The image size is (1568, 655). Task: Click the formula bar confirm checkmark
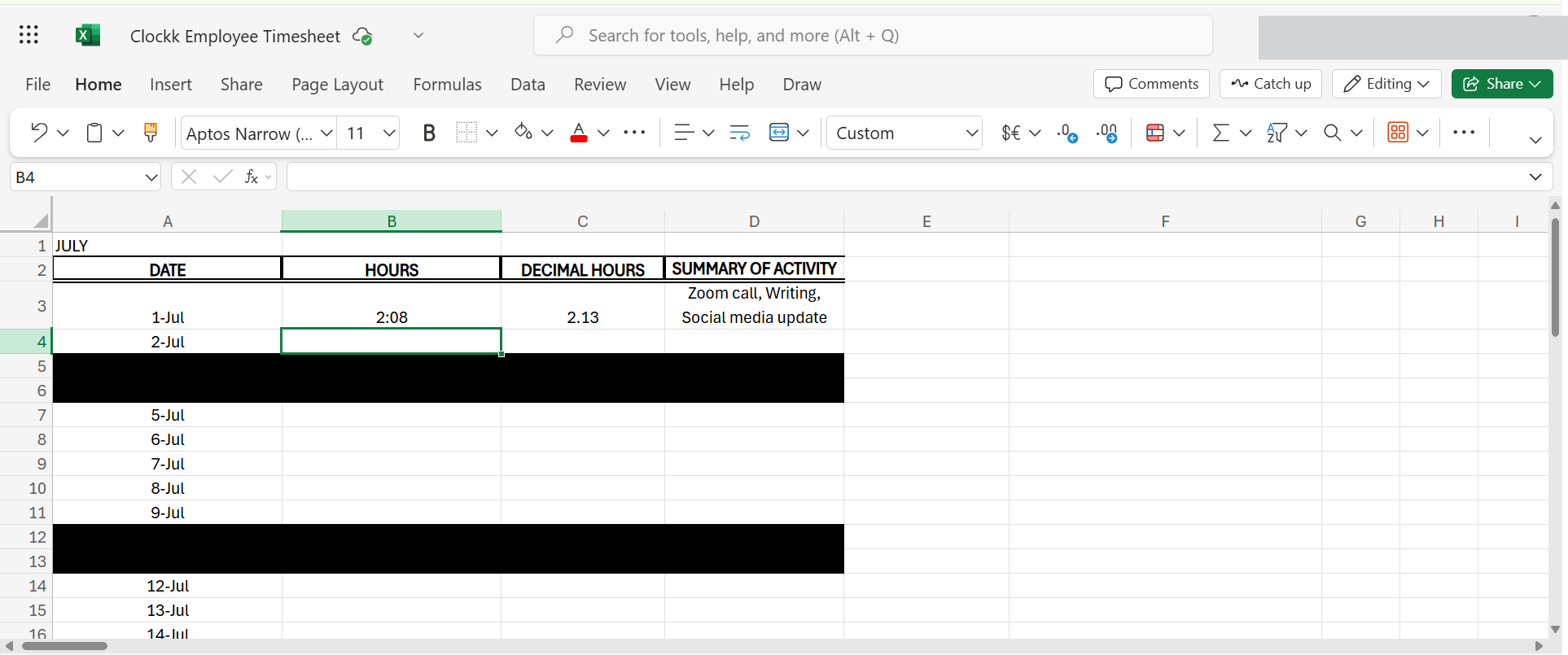click(x=221, y=177)
